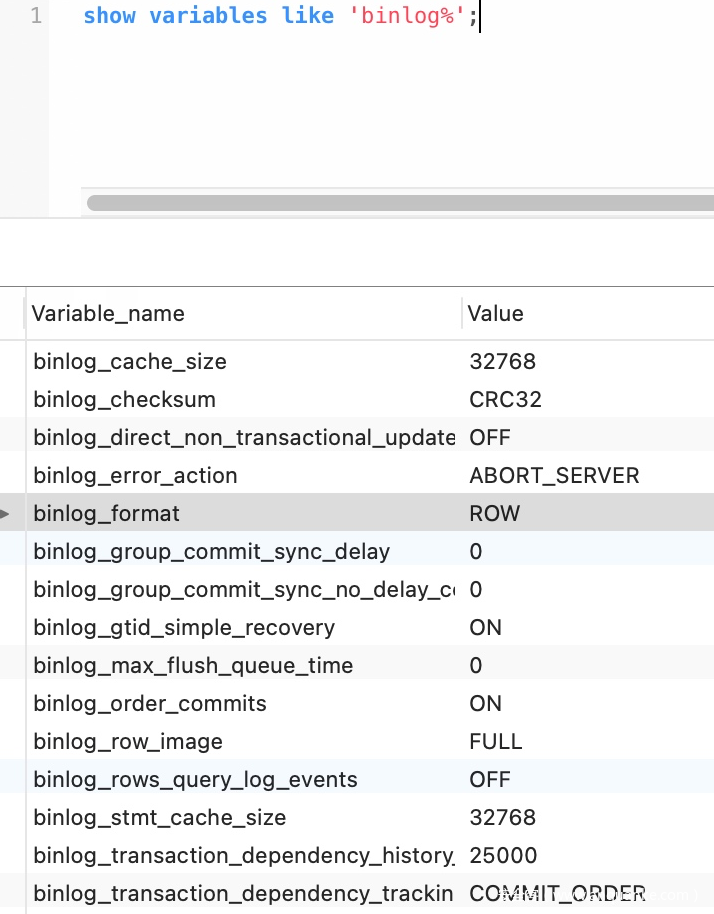Click the Value column header
This screenshot has width=714, height=914.
pos(496,313)
